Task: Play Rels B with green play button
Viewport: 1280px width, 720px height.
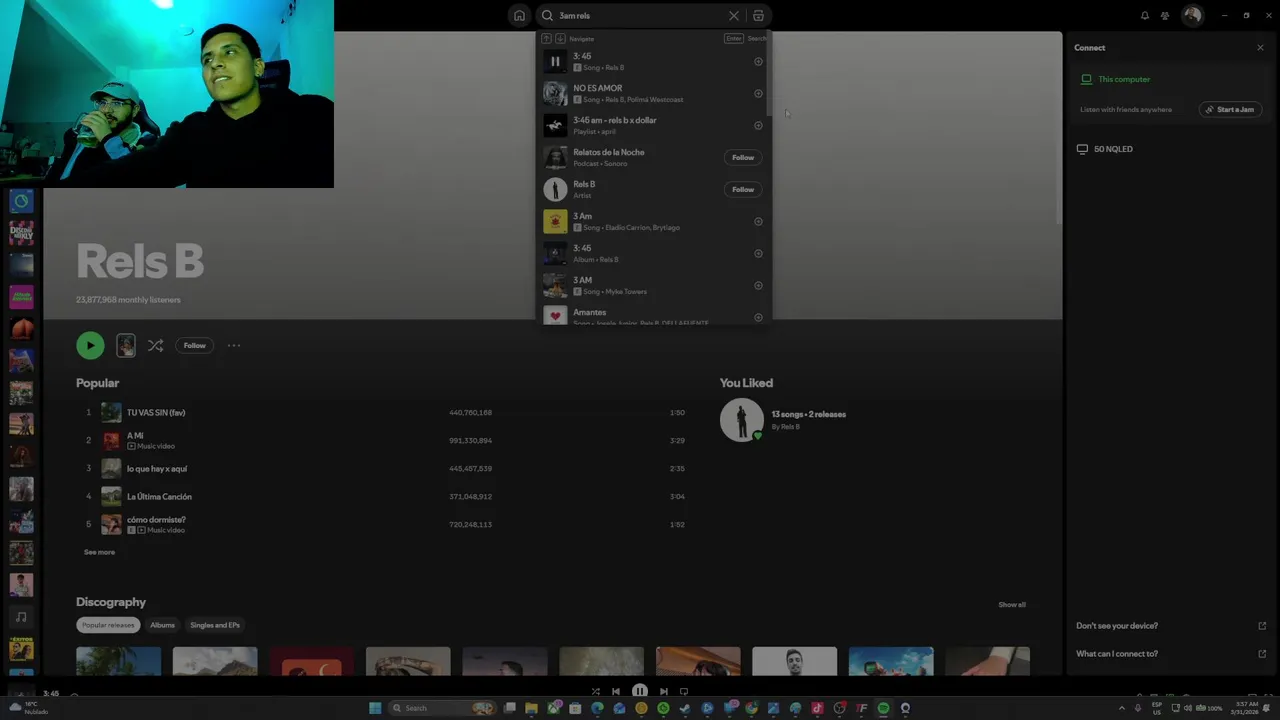Action: 90,345
